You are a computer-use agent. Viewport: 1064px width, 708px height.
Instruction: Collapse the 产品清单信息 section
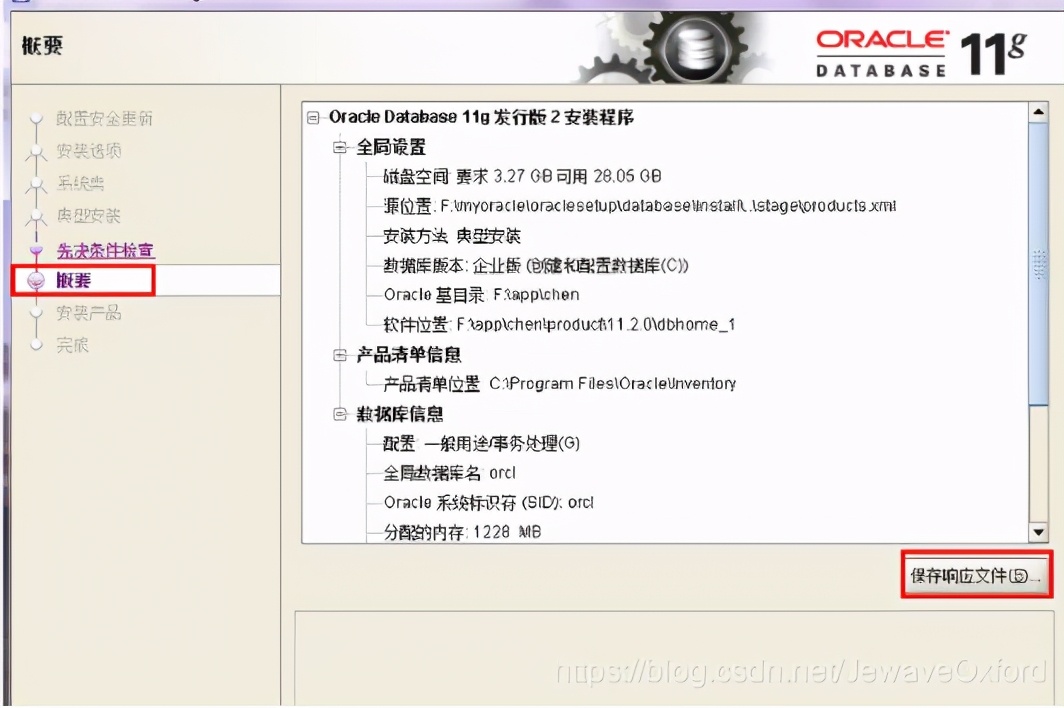pyautogui.click(x=340, y=355)
